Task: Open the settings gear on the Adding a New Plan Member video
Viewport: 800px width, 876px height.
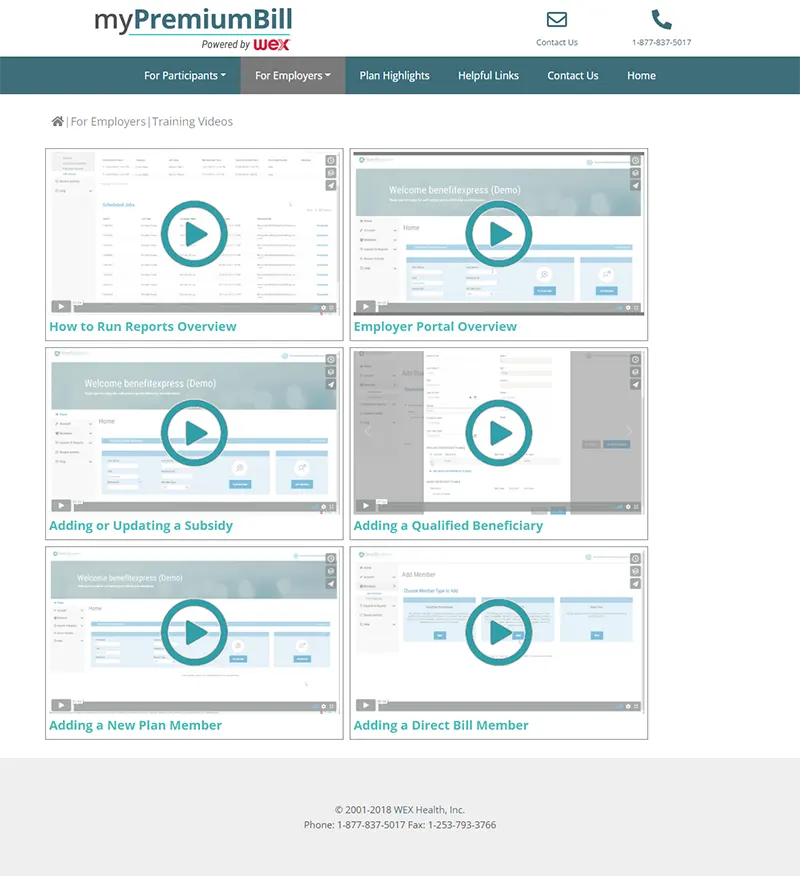Action: (323, 706)
